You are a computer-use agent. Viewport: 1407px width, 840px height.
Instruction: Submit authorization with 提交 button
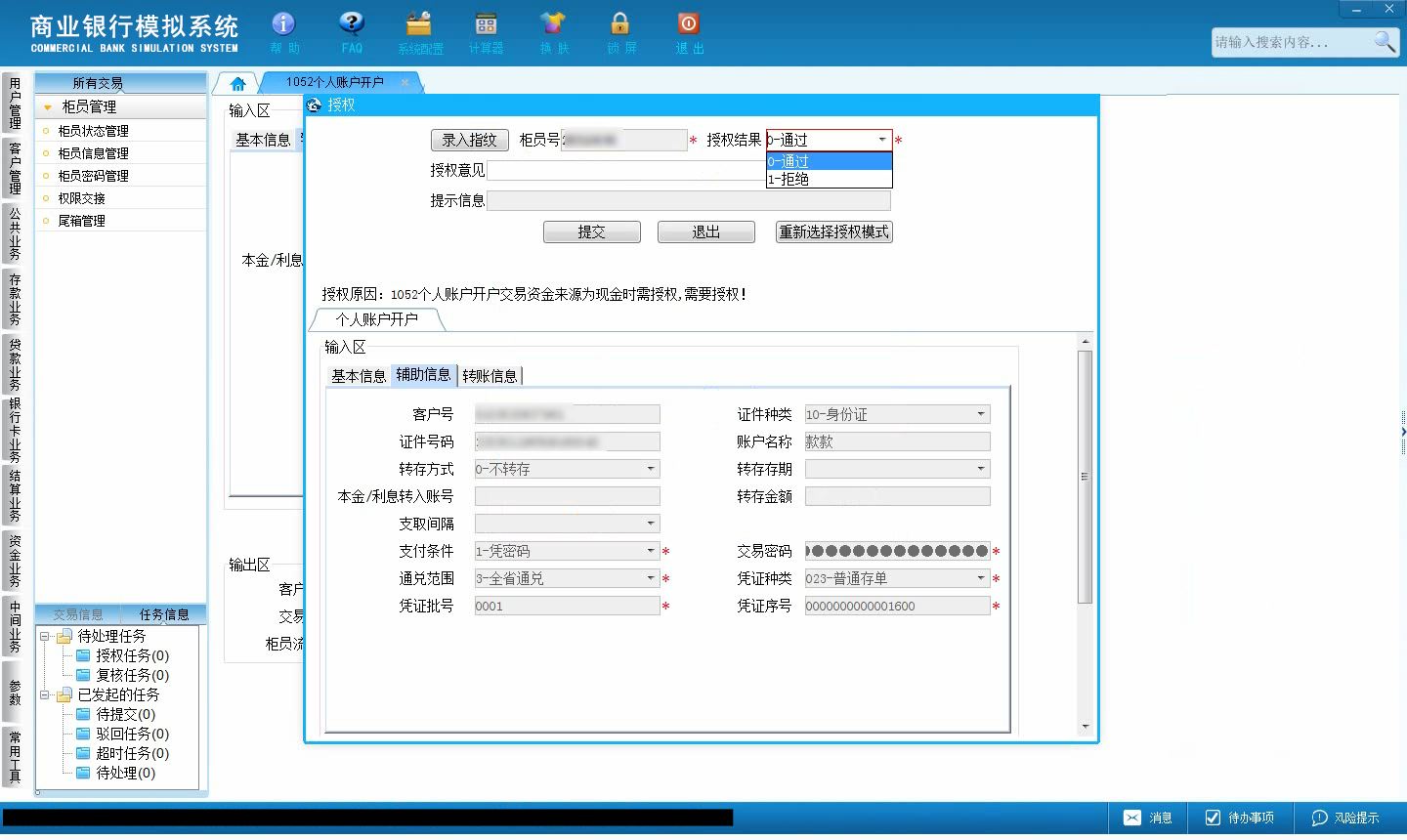click(x=591, y=232)
